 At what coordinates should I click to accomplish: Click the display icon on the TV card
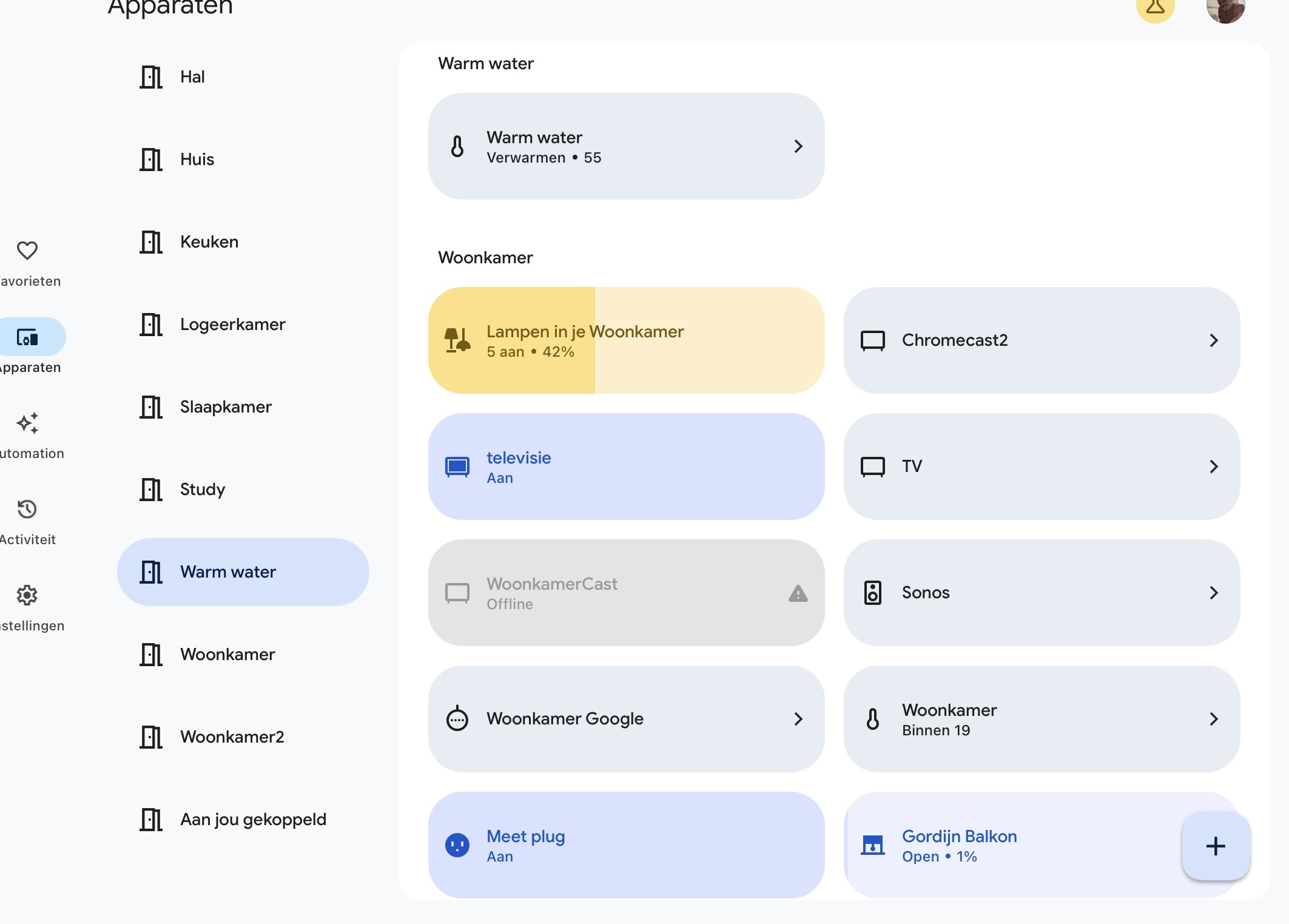pyautogui.click(x=873, y=467)
